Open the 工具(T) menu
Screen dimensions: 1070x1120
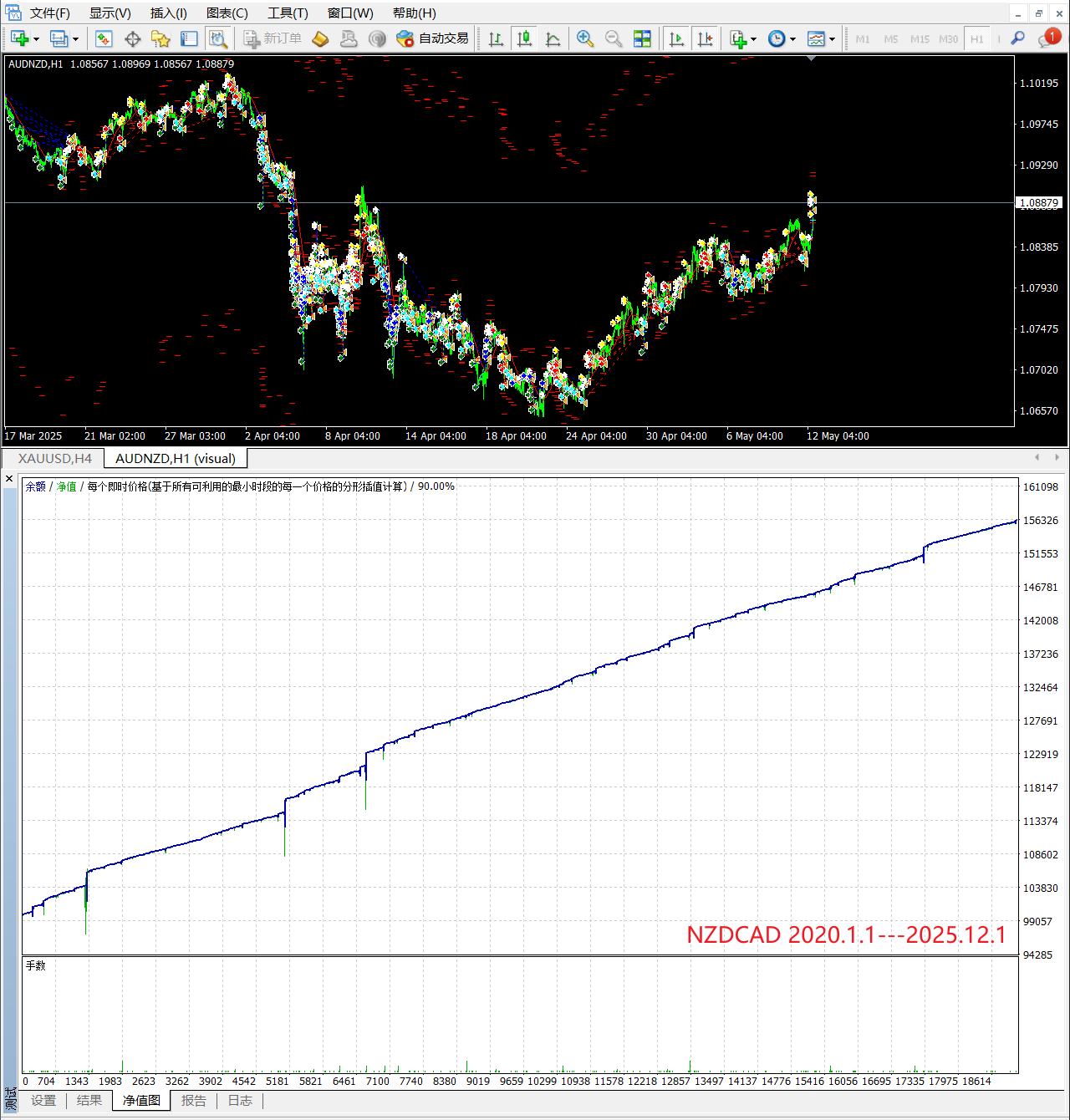[288, 13]
